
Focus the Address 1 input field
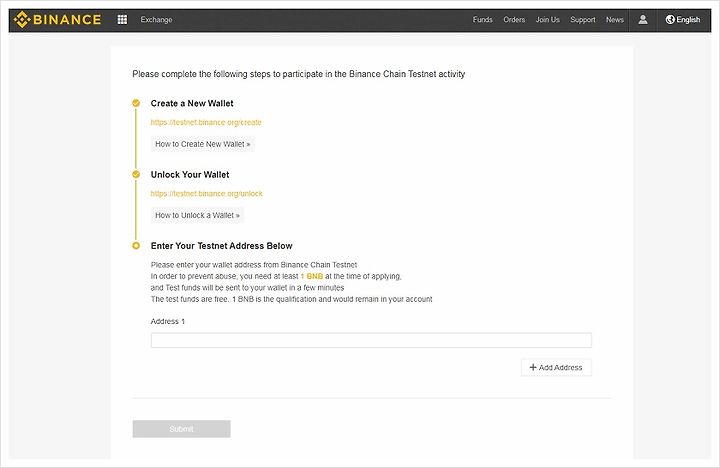[371, 340]
